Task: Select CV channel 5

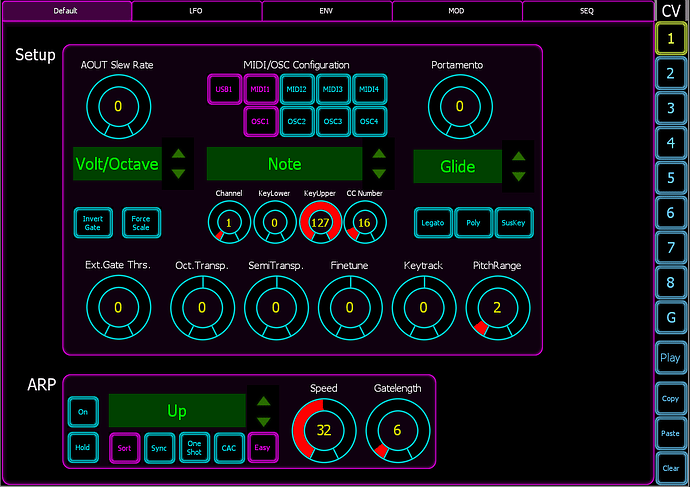Action: point(671,178)
